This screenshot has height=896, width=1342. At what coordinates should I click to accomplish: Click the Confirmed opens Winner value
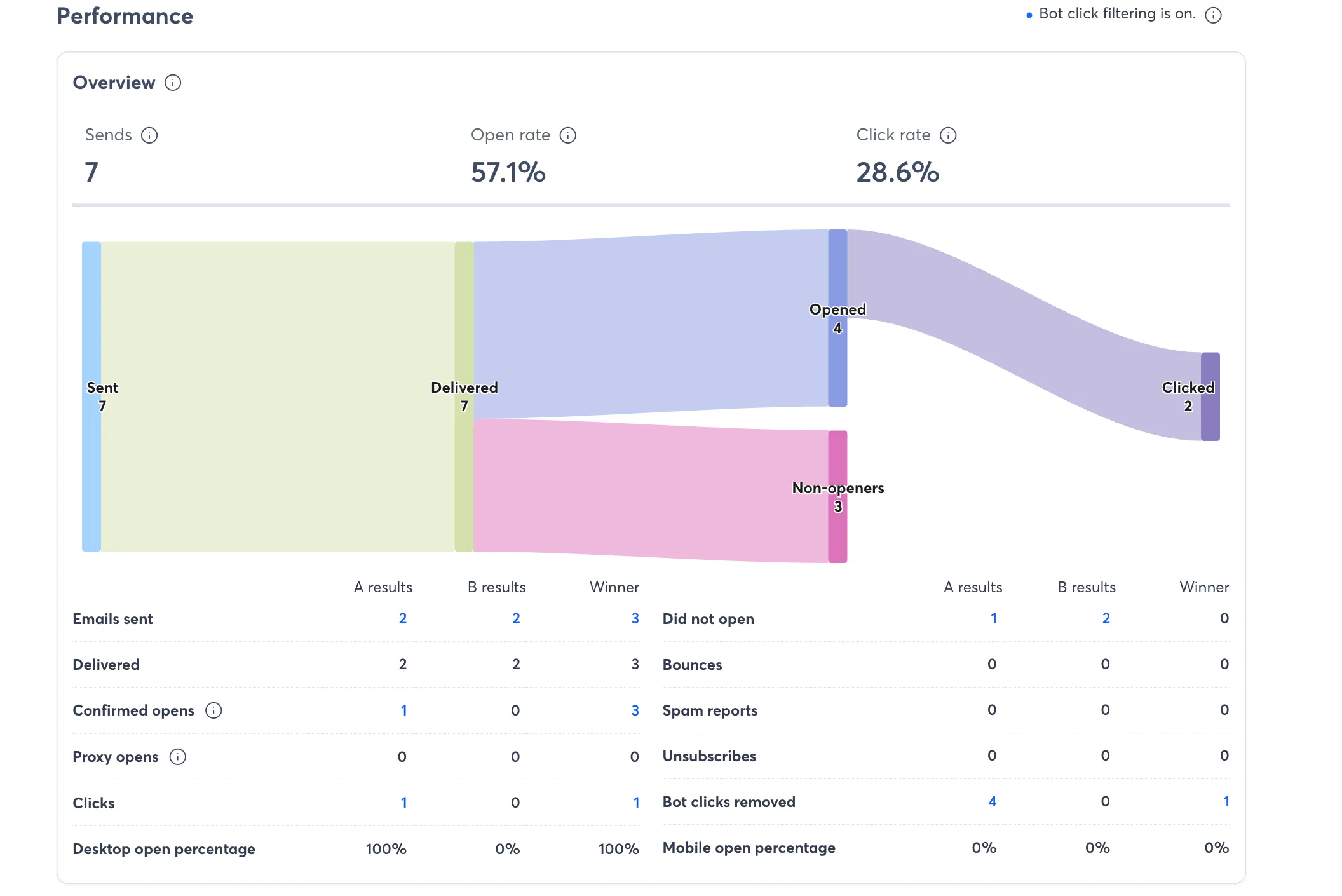(634, 710)
